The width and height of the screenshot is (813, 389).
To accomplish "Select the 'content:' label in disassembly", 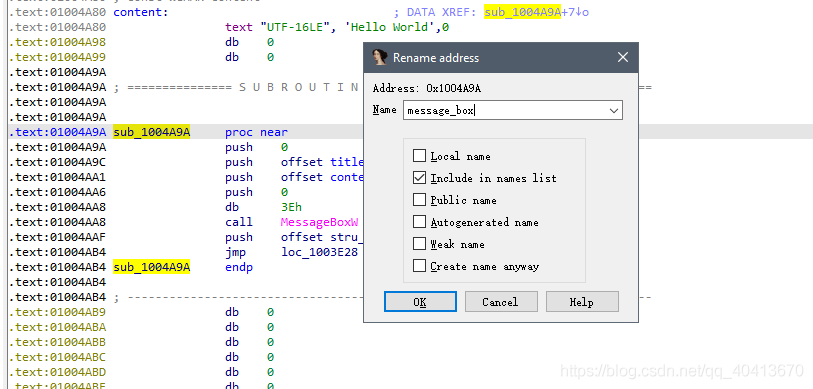I will click(x=141, y=12).
